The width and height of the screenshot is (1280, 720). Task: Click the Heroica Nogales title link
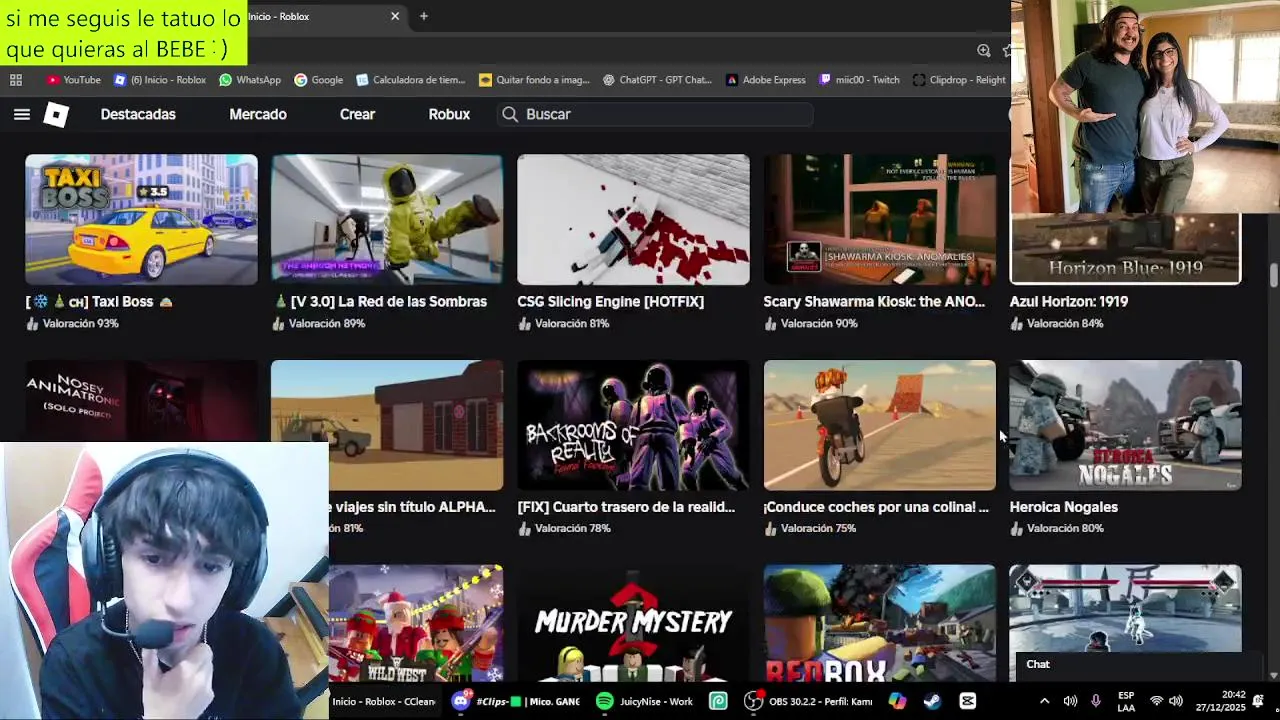[x=1063, y=507]
